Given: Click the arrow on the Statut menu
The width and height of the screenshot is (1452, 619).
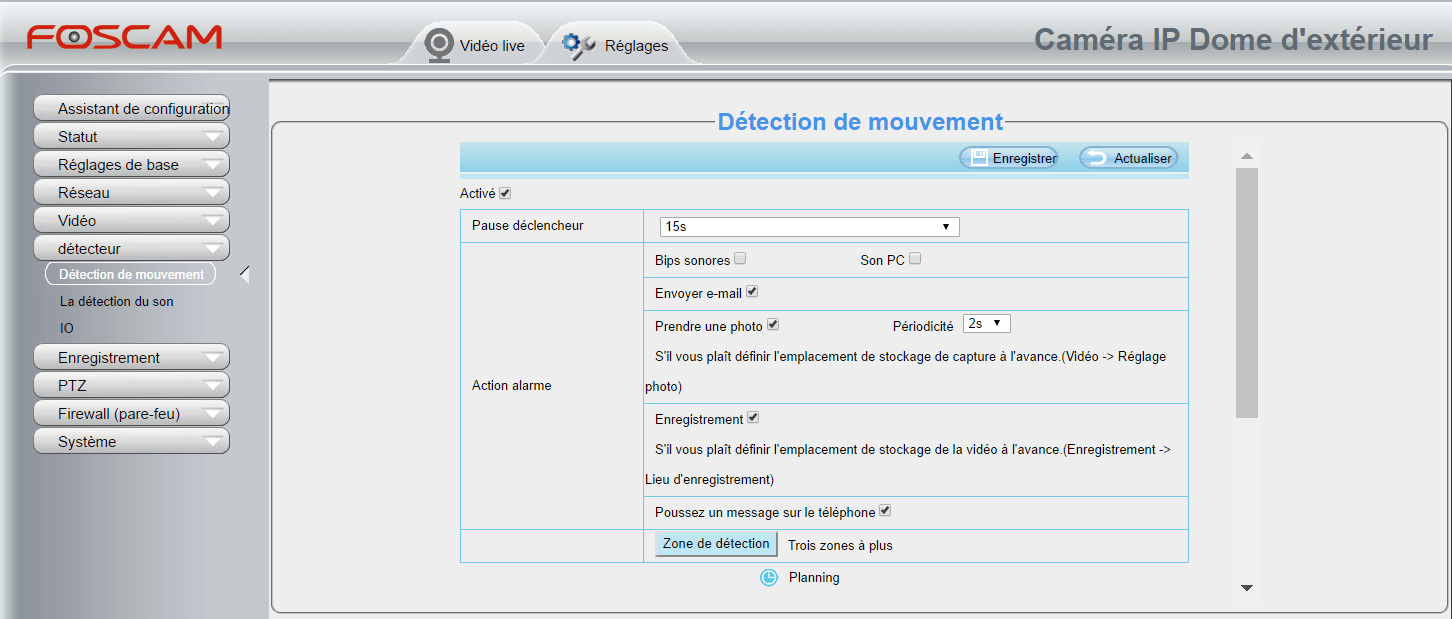Looking at the screenshot, I should pyautogui.click(x=213, y=137).
